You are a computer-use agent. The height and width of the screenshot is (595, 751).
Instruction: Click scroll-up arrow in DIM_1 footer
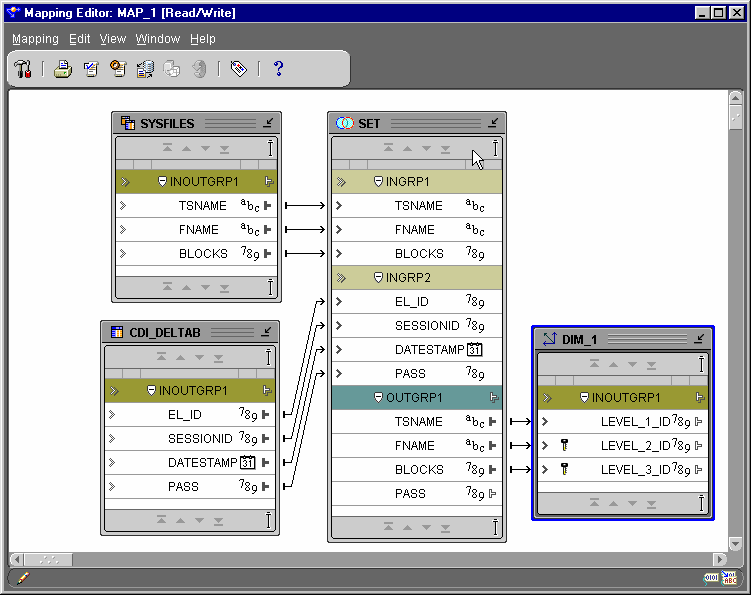point(613,503)
